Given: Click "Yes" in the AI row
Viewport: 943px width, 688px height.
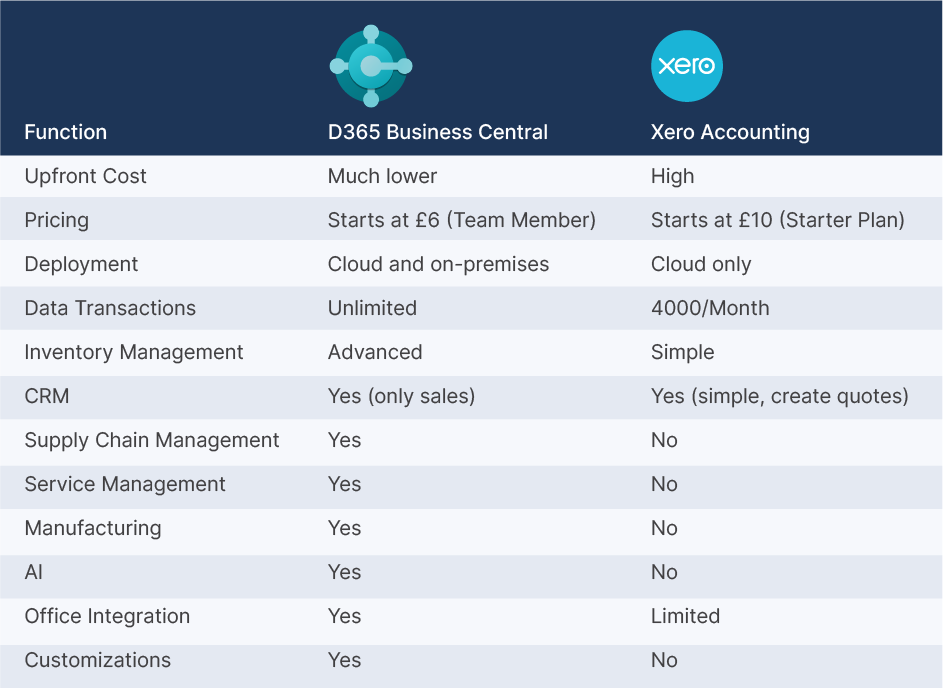Looking at the screenshot, I should pyautogui.click(x=345, y=572).
